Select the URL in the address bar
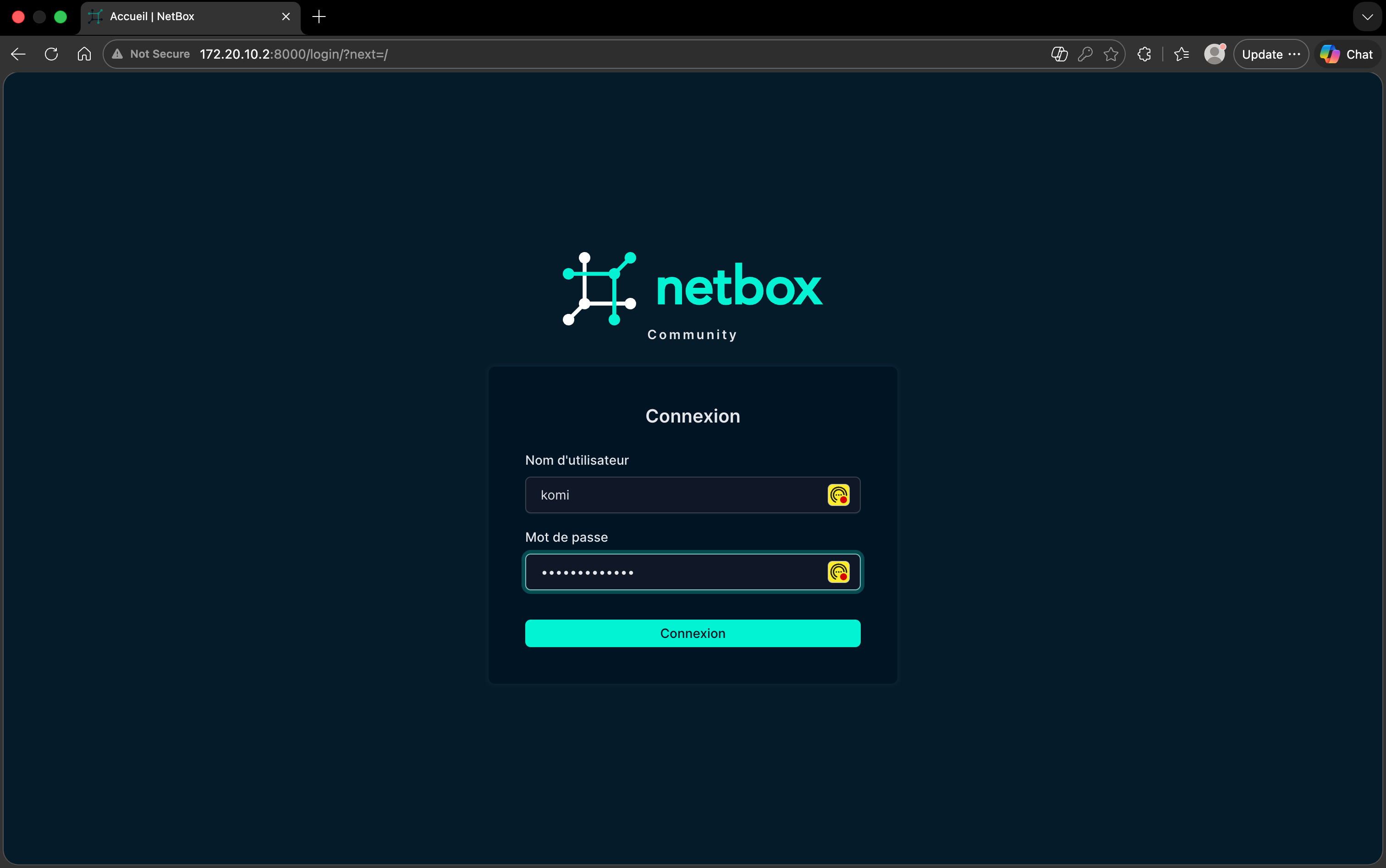The height and width of the screenshot is (868, 1386). 293,54
